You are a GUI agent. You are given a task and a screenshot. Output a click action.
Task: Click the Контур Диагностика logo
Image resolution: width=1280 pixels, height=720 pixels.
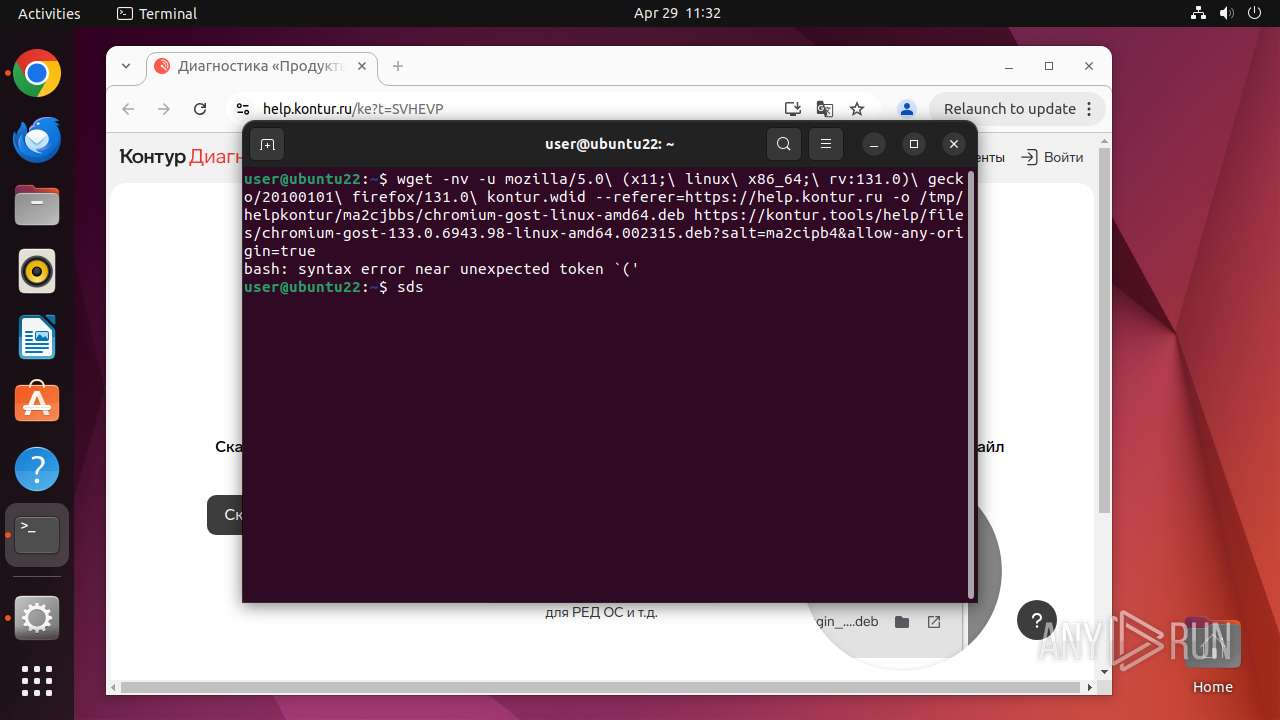(181, 157)
